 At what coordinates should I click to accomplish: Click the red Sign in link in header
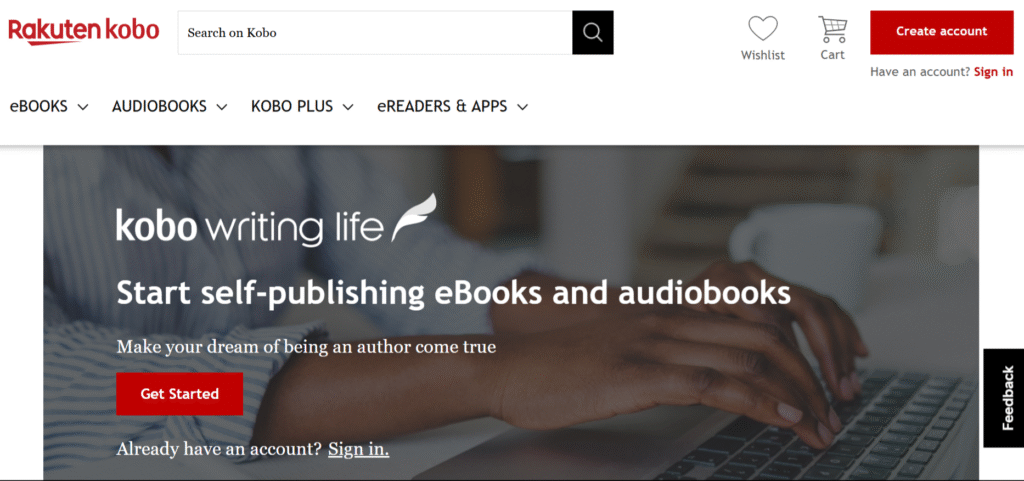click(993, 72)
